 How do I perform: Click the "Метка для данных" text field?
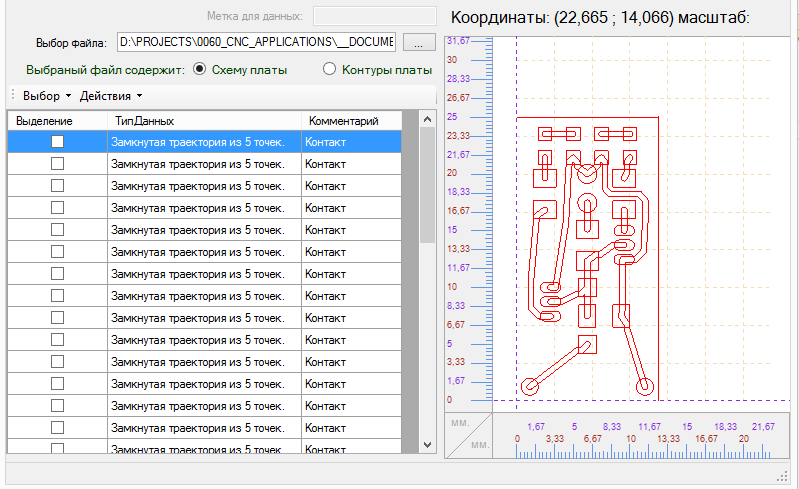(375, 16)
